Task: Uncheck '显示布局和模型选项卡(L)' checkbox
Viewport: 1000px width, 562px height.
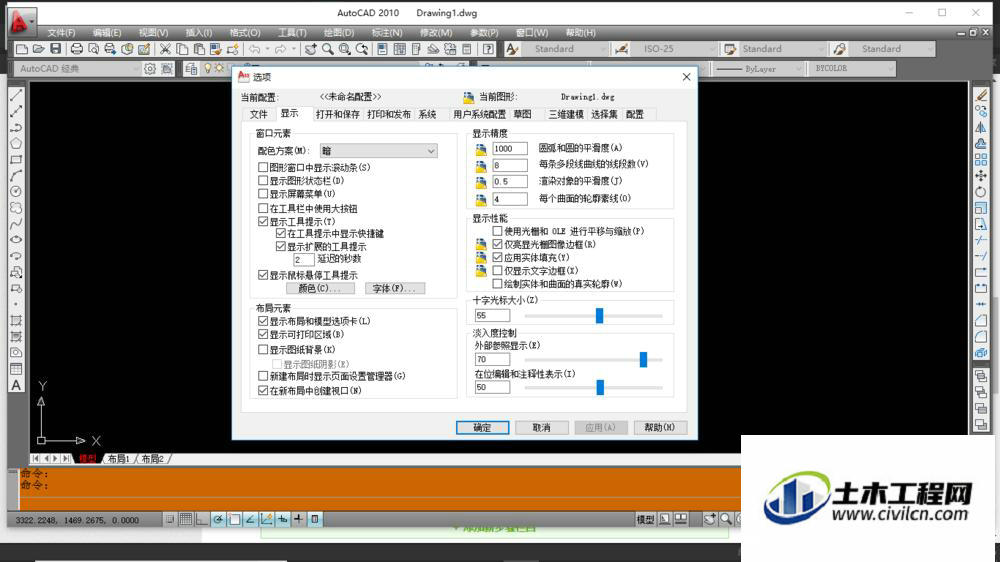Action: (x=263, y=321)
